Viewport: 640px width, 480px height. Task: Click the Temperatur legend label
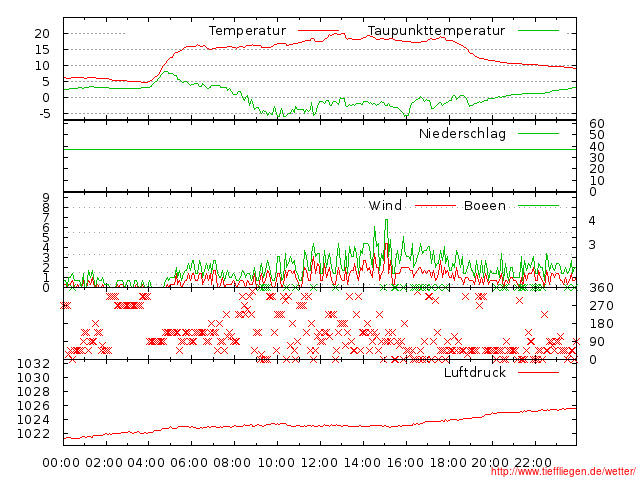(x=247, y=31)
